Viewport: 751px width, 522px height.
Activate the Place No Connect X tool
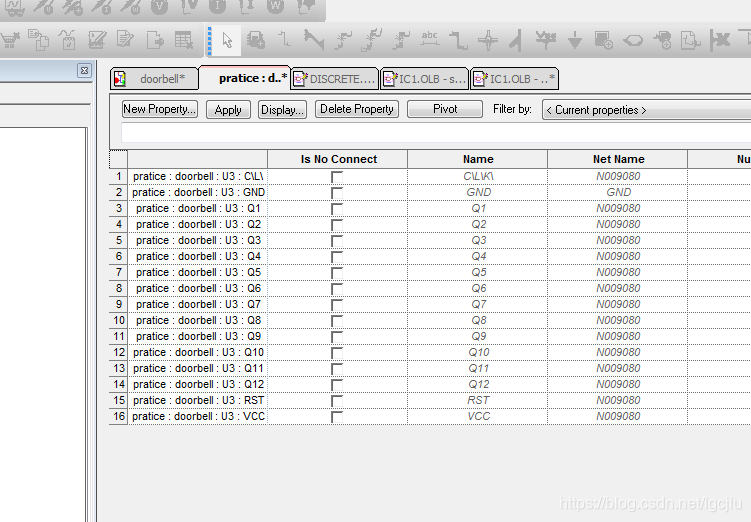click(x=720, y=40)
